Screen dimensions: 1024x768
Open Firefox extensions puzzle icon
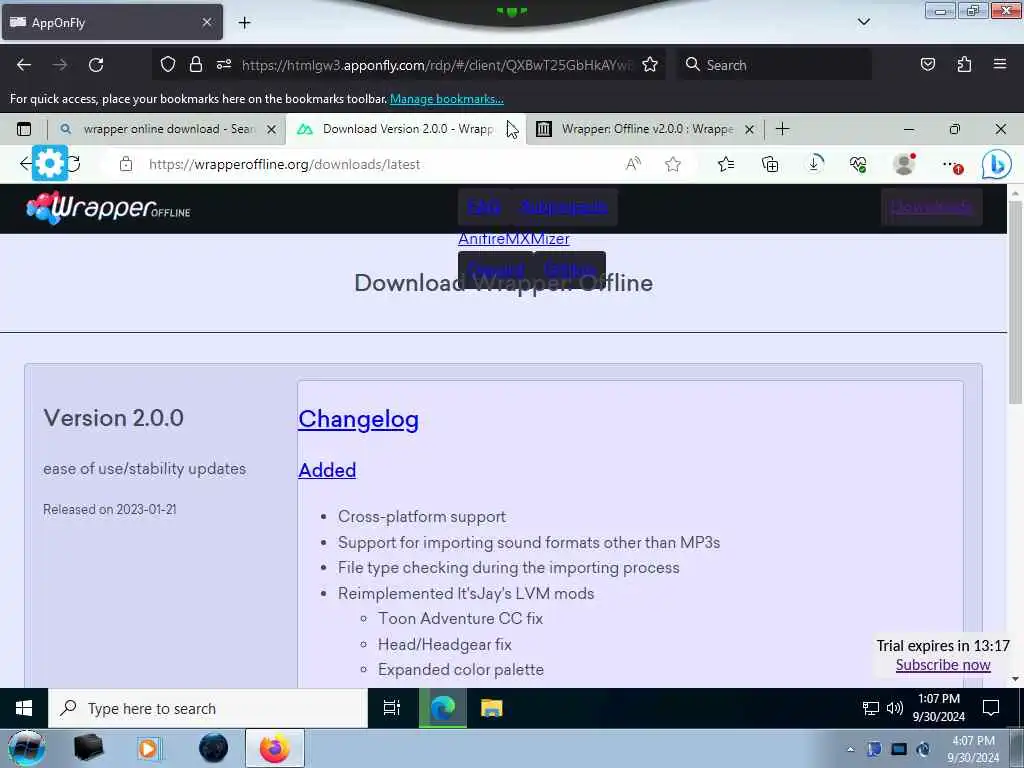tap(964, 65)
